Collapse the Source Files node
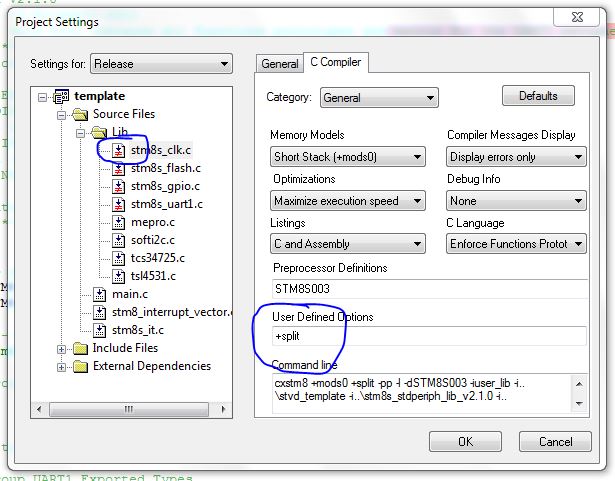This screenshot has width=615, height=481. [x=61, y=115]
